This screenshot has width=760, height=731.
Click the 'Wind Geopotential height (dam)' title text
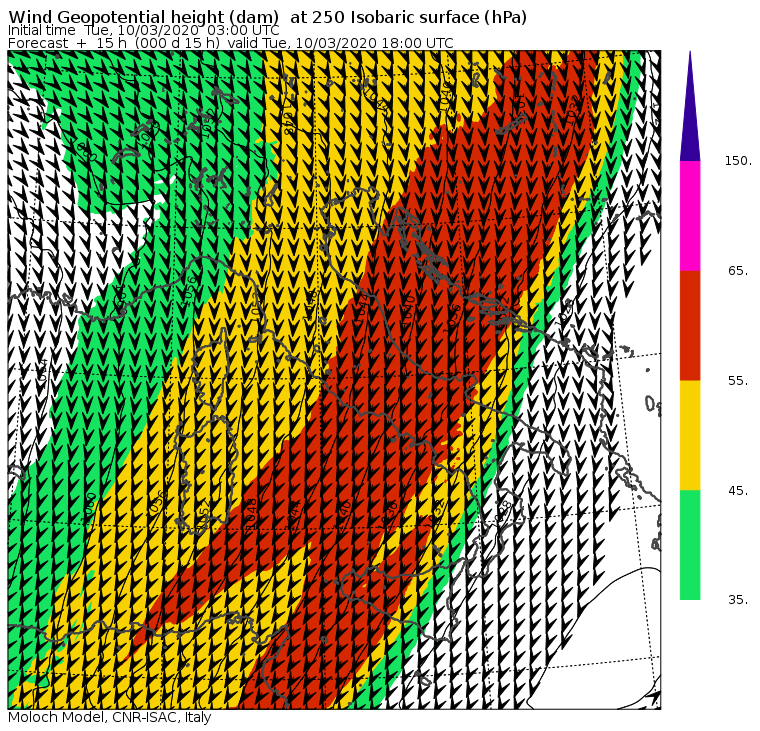coord(143,17)
